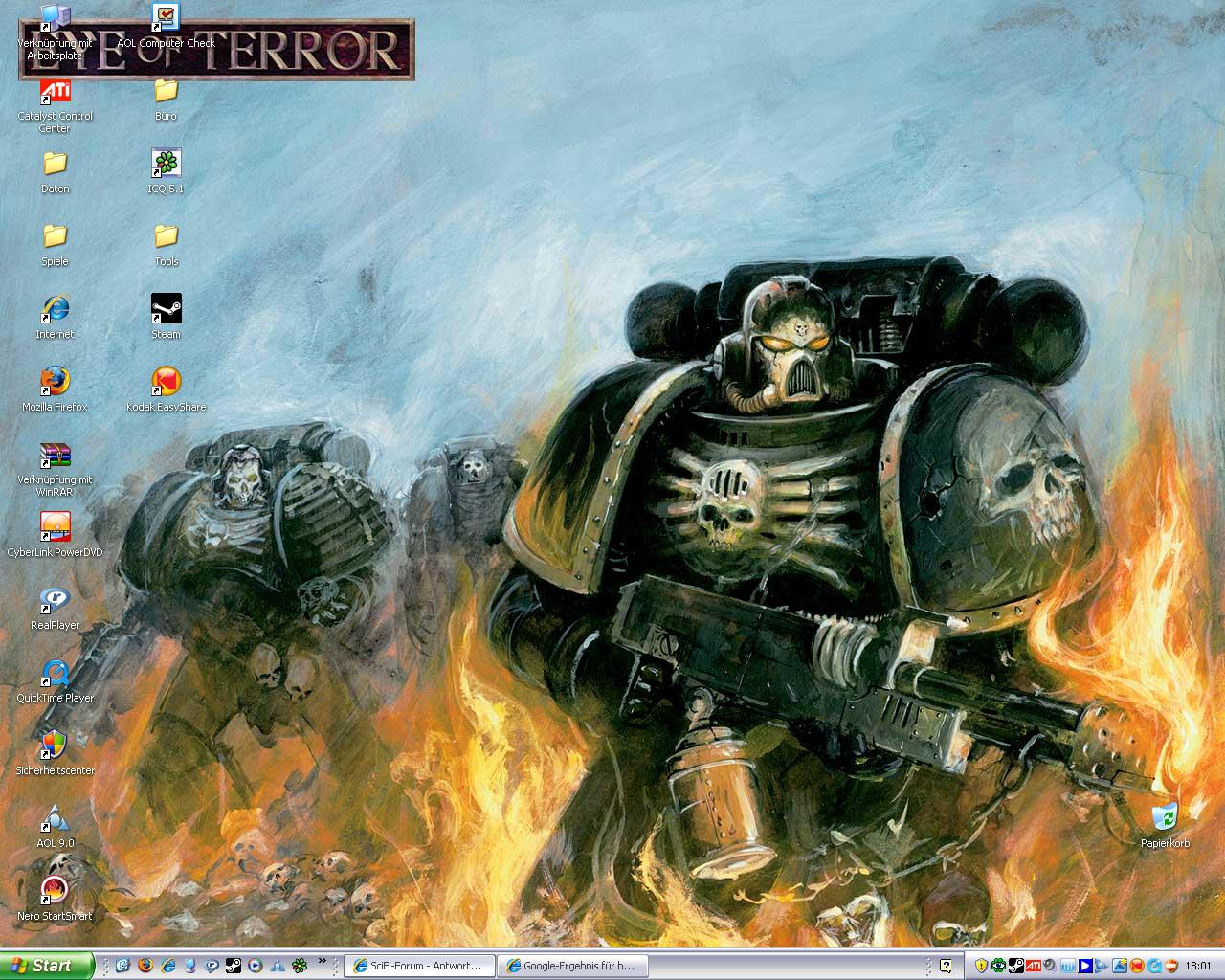The image size is (1225, 980).
Task: Expand the Quick Launch overflow chevron
Action: tap(323, 961)
